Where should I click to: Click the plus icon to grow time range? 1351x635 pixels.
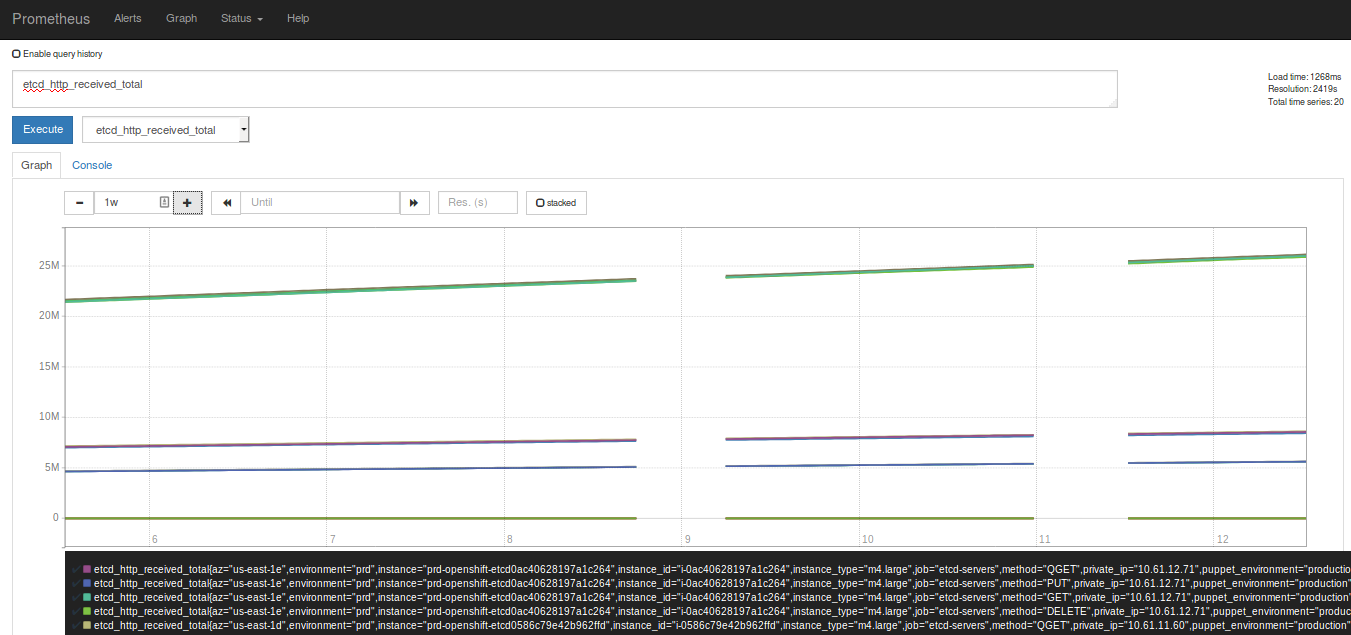click(x=187, y=202)
